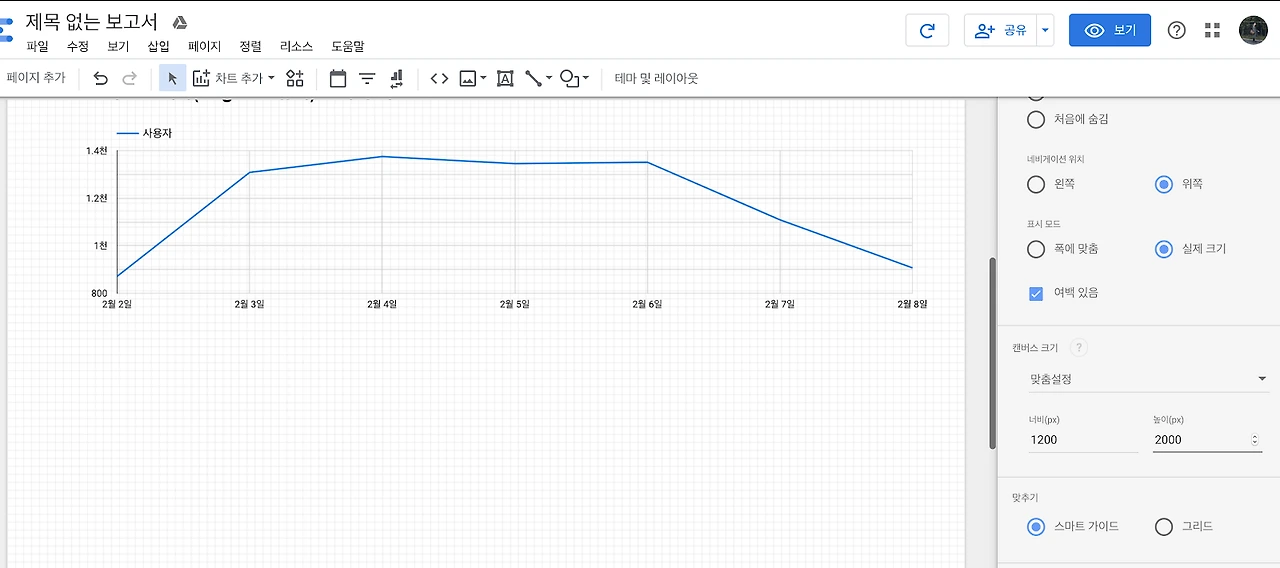1280x568 pixels.
Task: Click the Looker Studio logo
Action: click(x=6, y=29)
